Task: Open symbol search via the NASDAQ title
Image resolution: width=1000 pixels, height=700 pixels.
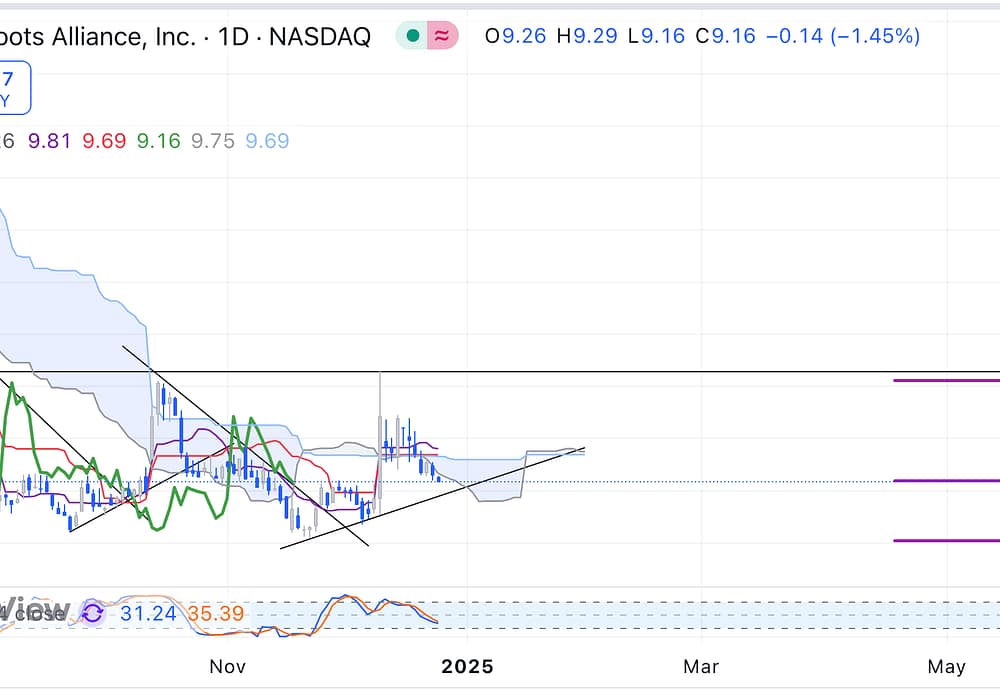Action: click(185, 37)
